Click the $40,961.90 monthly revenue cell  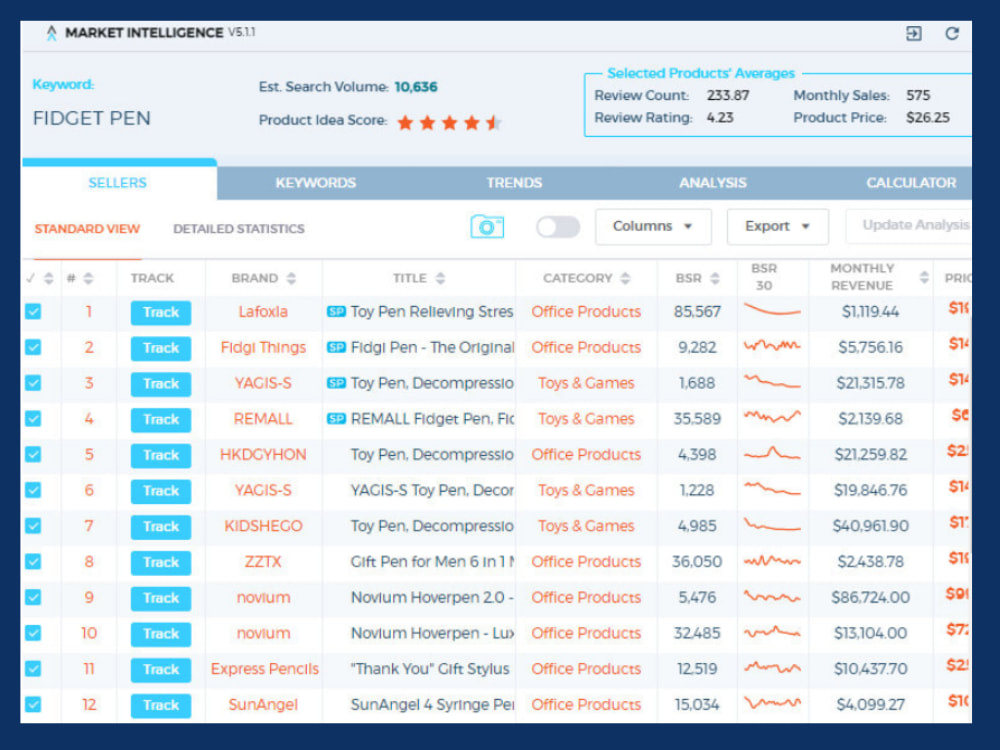[870, 526]
